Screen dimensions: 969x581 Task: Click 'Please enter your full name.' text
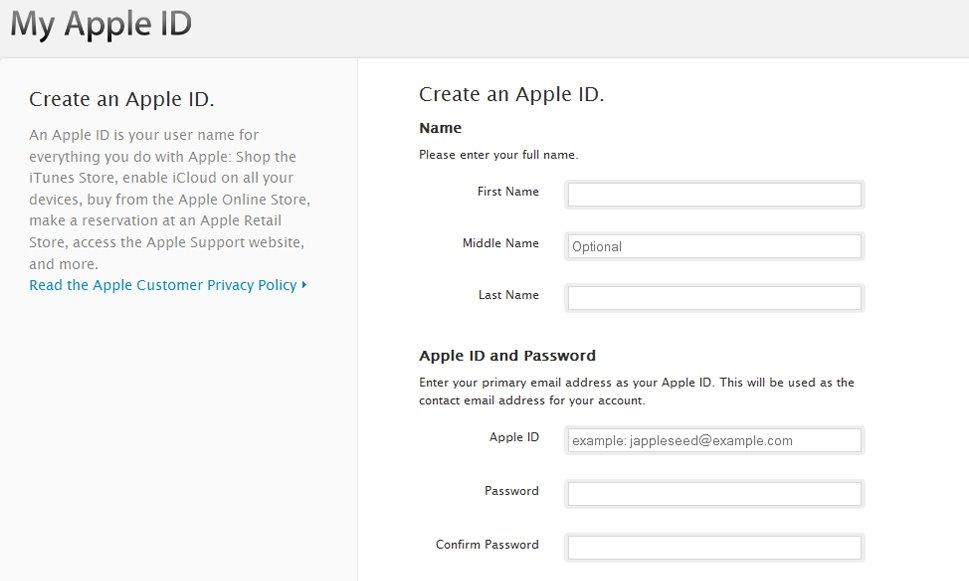click(x=499, y=155)
